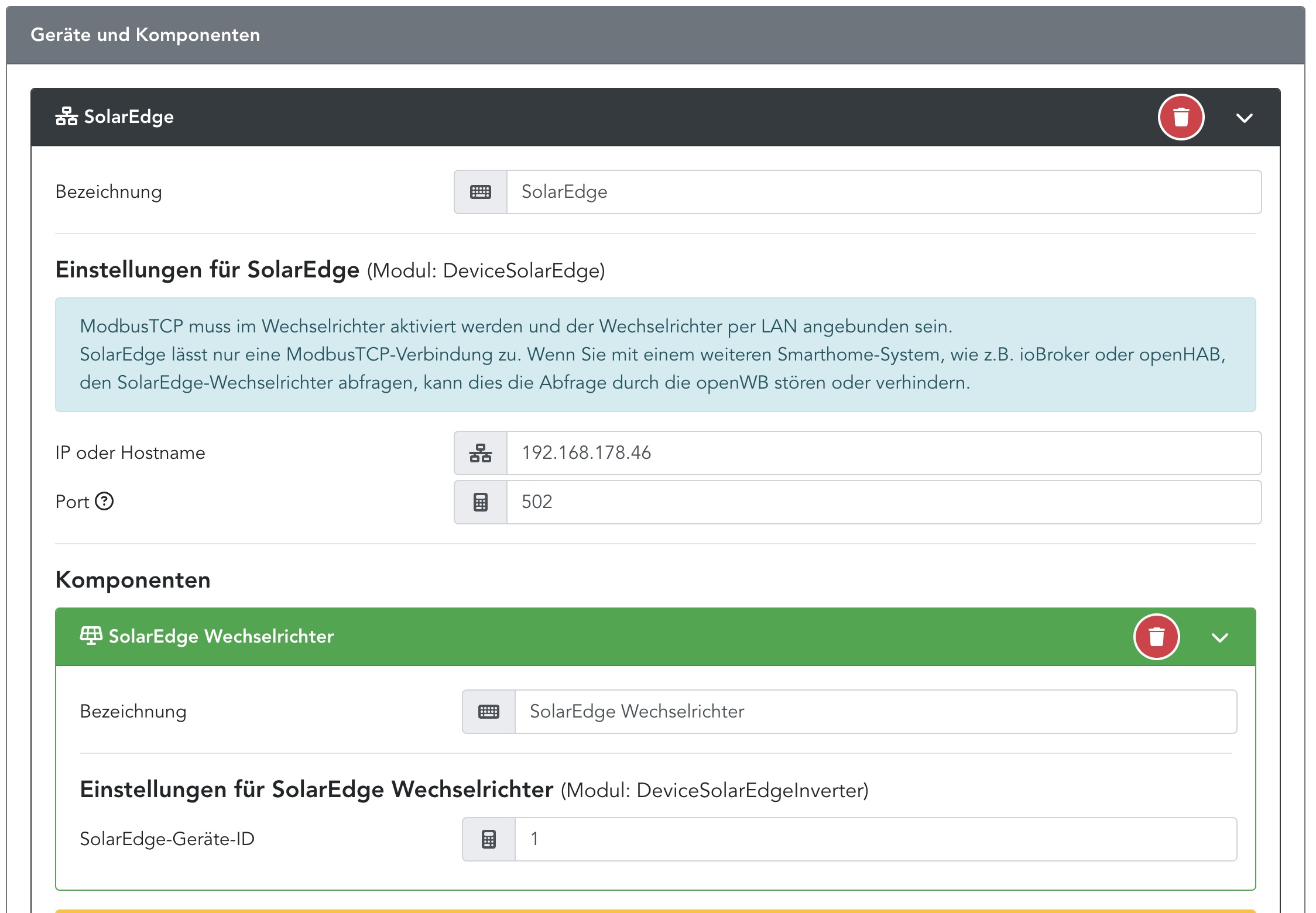The width and height of the screenshot is (1316, 913).
Task: Focus the IP oder Hostname input
Action: (883, 453)
